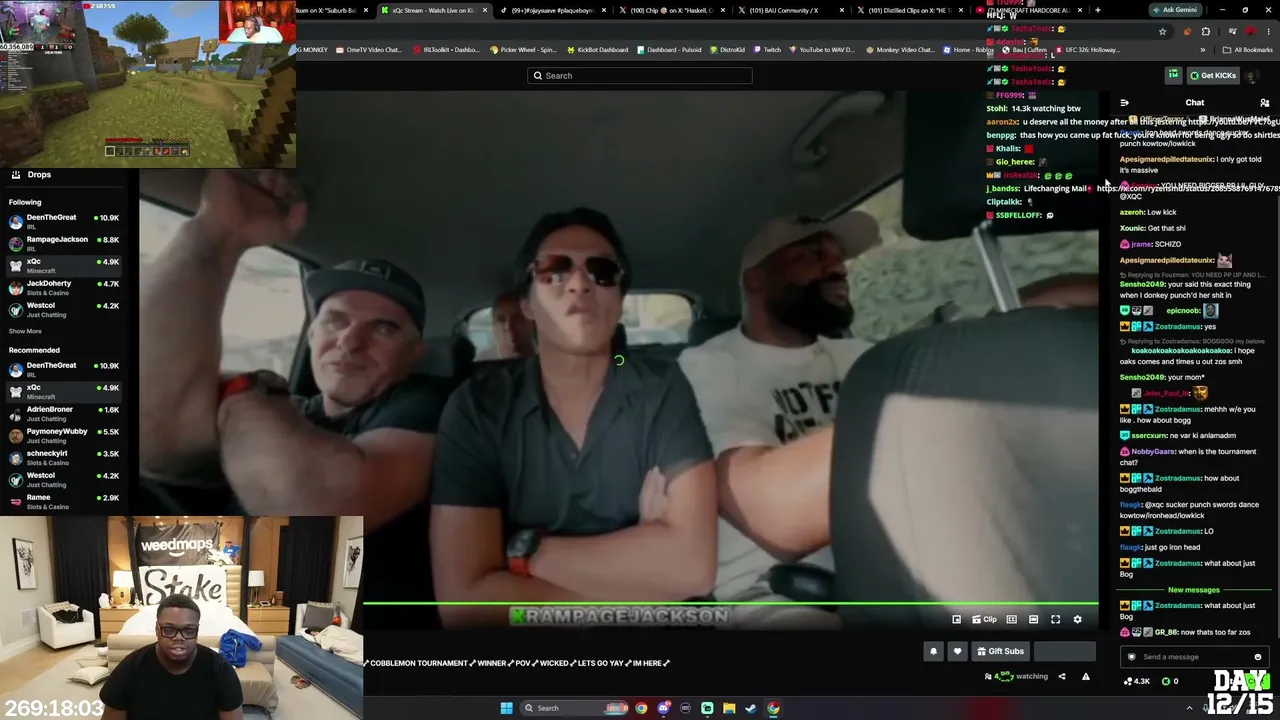Switch to the xQc Stream browser tab

click(433, 10)
